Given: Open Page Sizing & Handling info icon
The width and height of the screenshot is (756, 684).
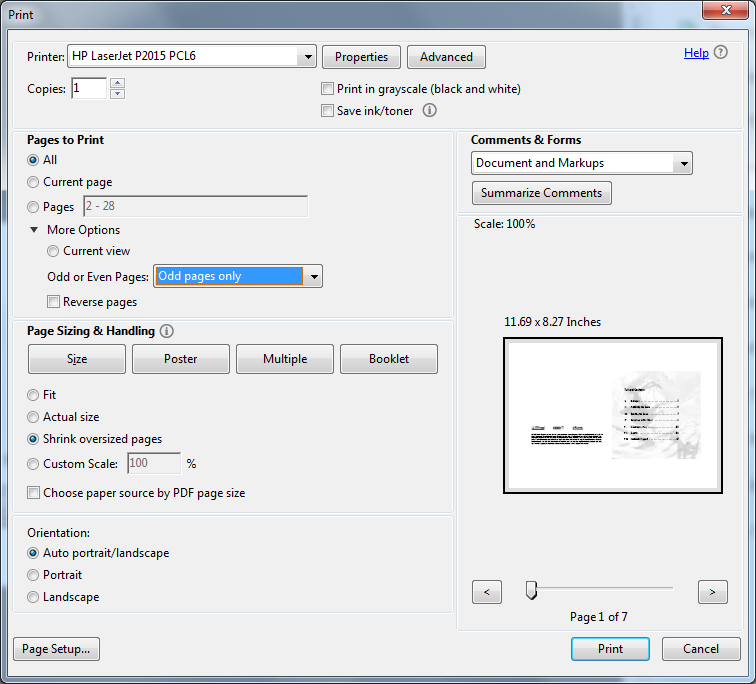Looking at the screenshot, I should click(x=166, y=331).
